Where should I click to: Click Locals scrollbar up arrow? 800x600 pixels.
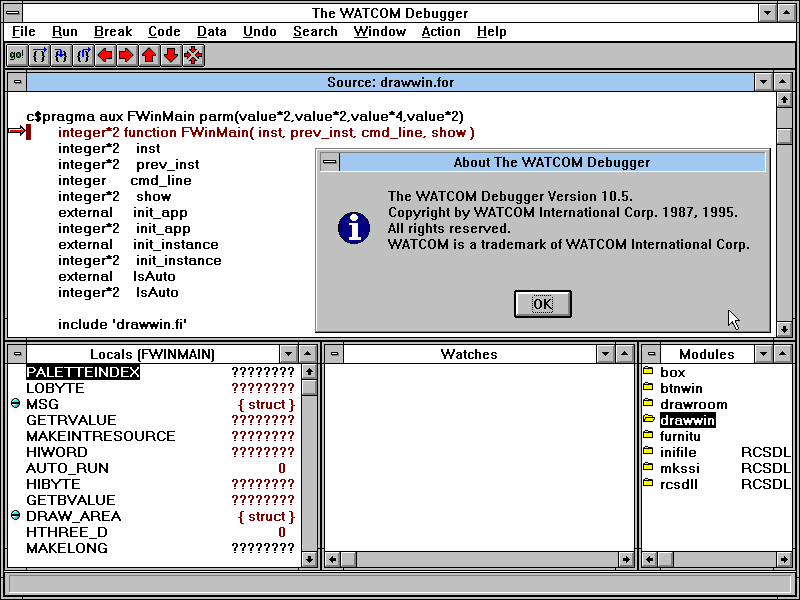[x=309, y=371]
